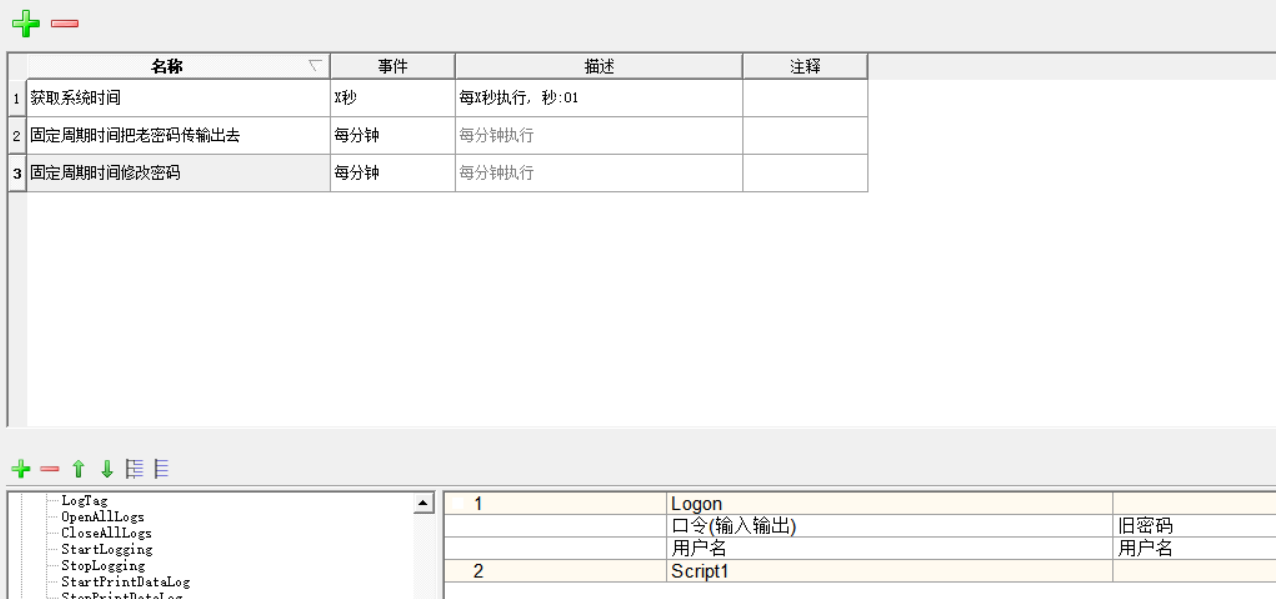Toggle the sort arrow in 名称 header
Screen dimensions: 1276x599
tap(315, 65)
